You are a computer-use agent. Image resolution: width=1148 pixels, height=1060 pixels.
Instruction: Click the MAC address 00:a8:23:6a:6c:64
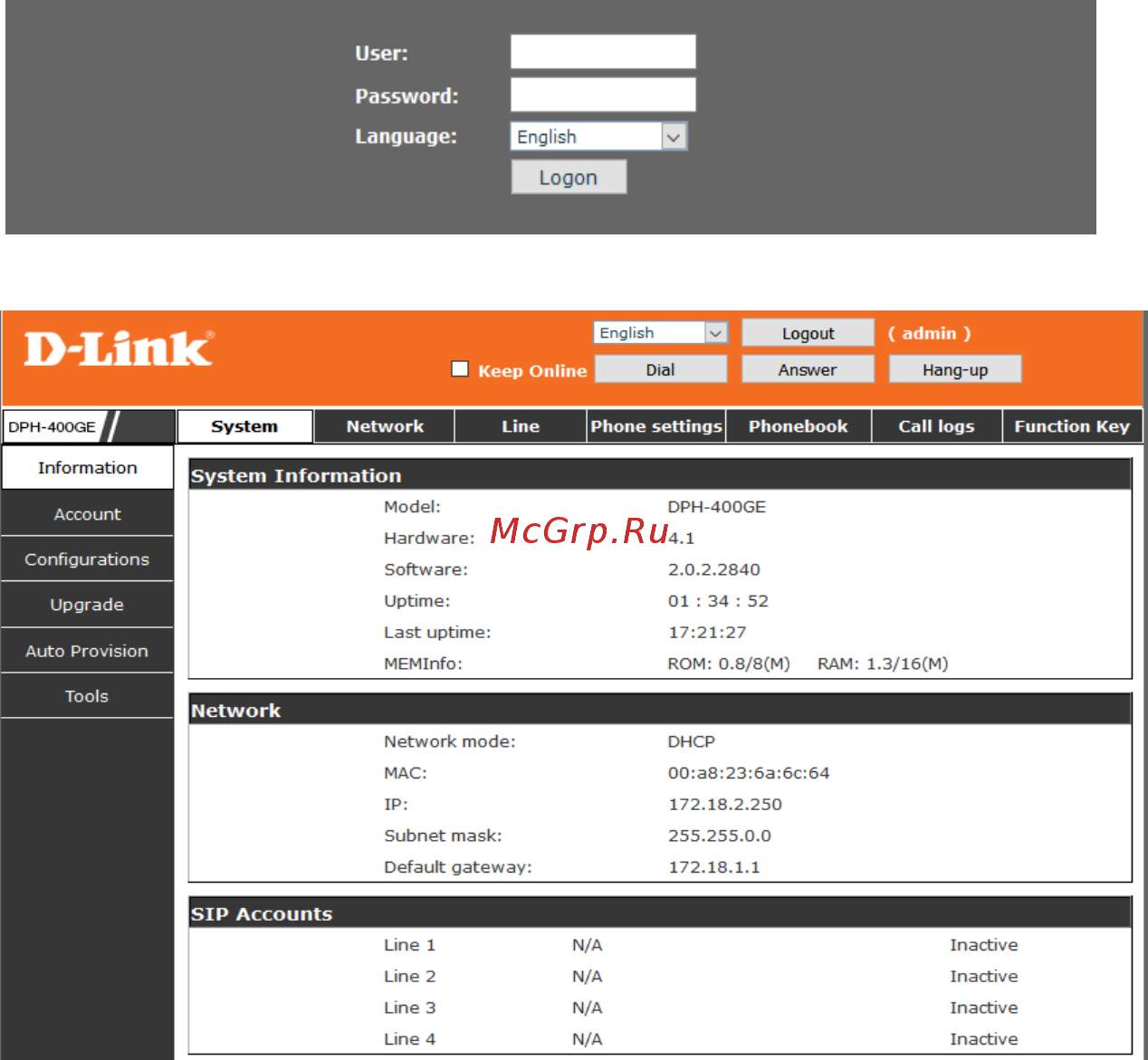coord(749,773)
